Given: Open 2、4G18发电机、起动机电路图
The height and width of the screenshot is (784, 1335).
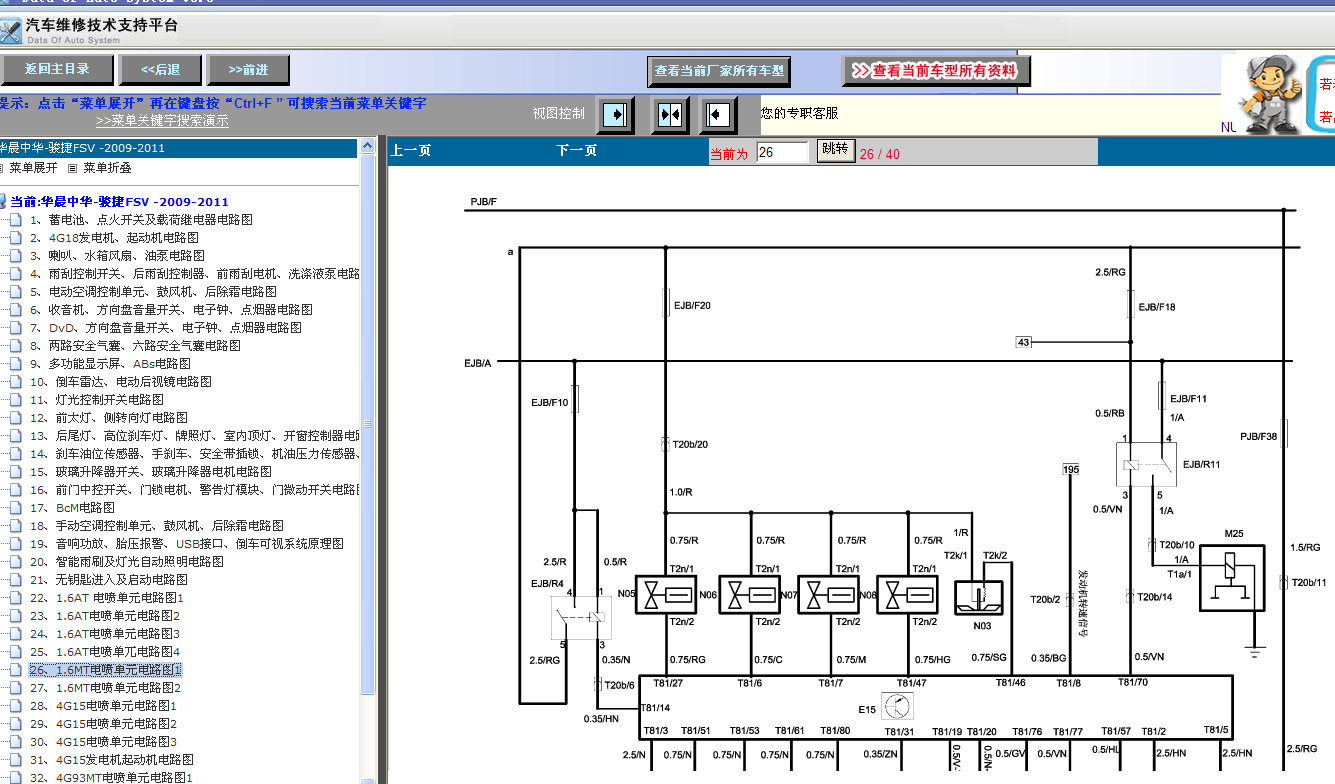Looking at the screenshot, I should coord(114,238).
